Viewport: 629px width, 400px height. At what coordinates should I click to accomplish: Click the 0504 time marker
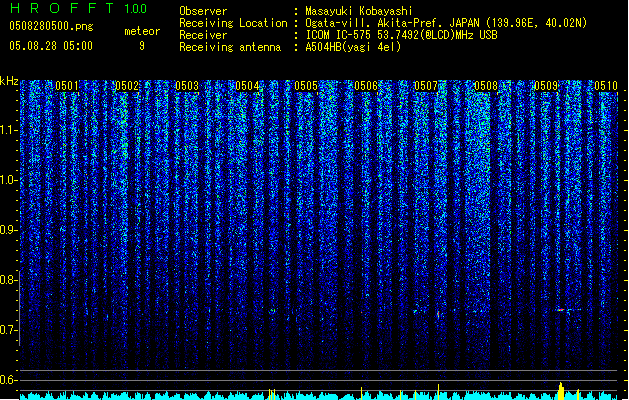(247, 86)
